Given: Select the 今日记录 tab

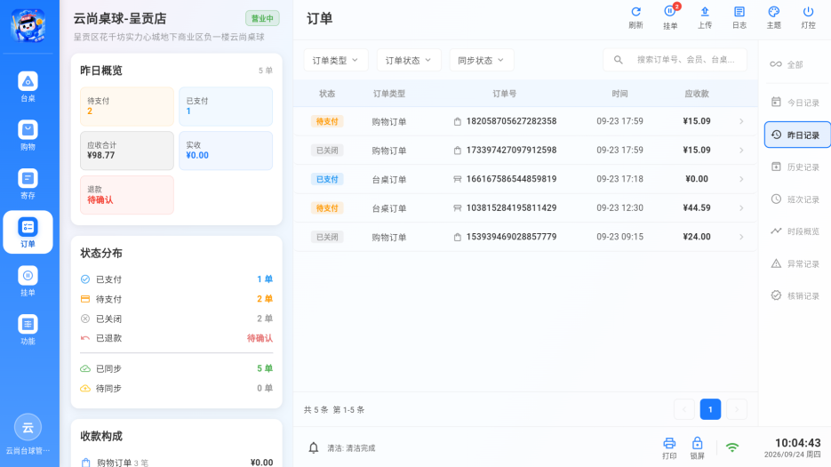Looking at the screenshot, I should point(797,102).
